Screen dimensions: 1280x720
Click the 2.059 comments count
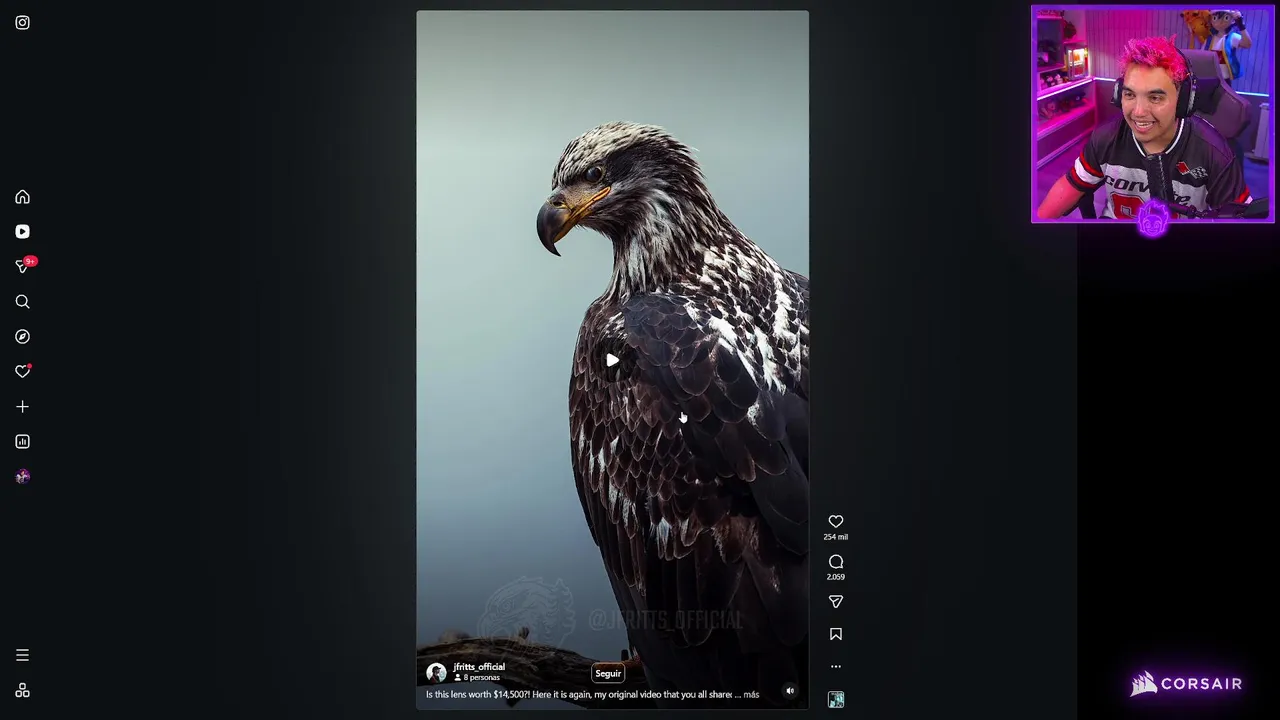tap(836, 577)
